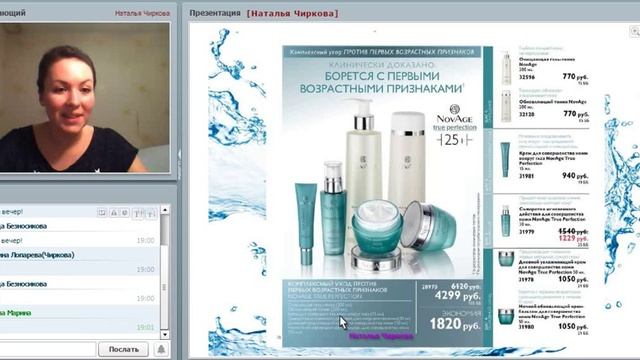Viewport: 640px width, 360px height.
Task: Click the chat message input field
Action: point(47,349)
